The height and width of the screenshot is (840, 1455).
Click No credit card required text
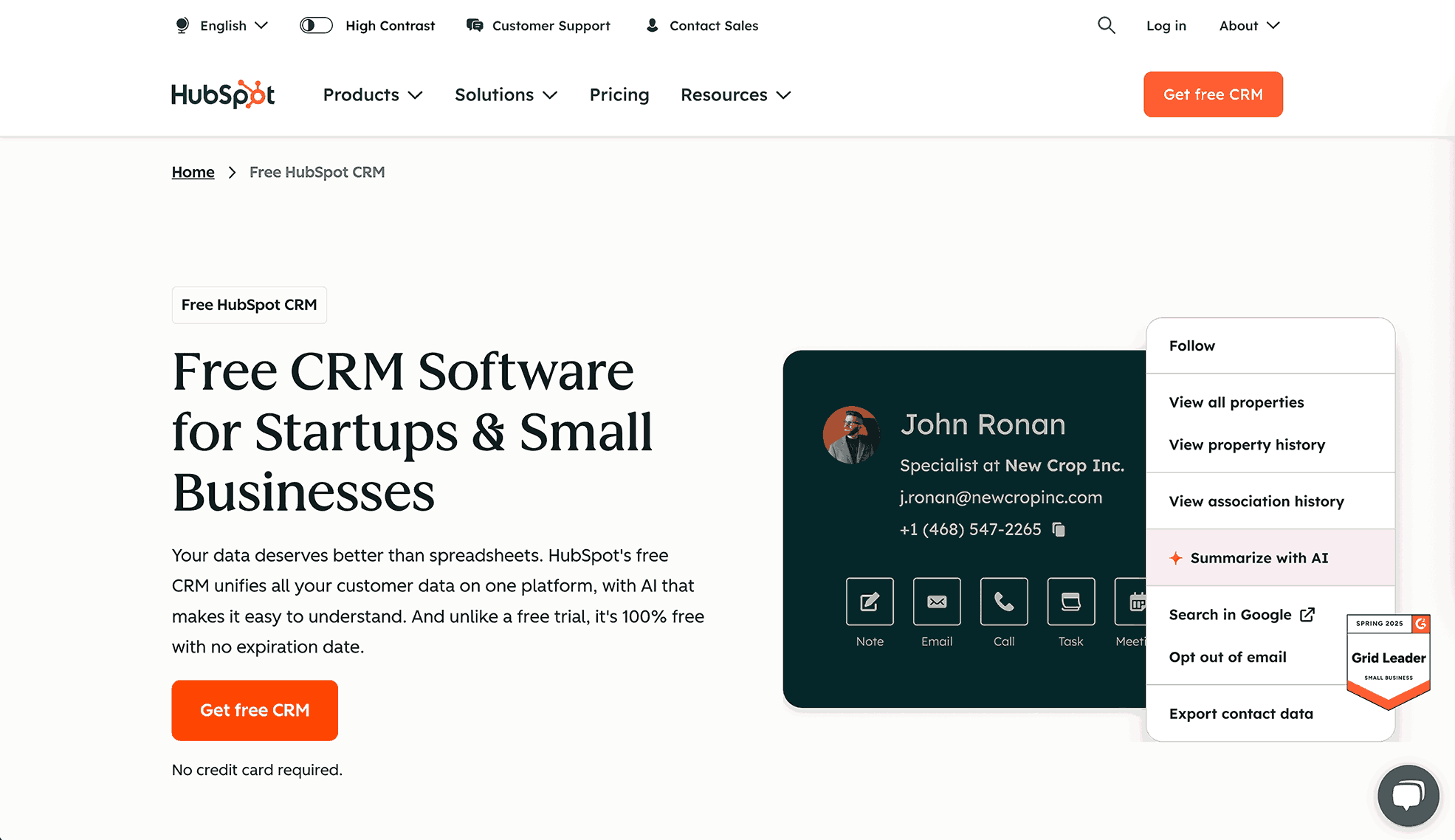point(257,770)
